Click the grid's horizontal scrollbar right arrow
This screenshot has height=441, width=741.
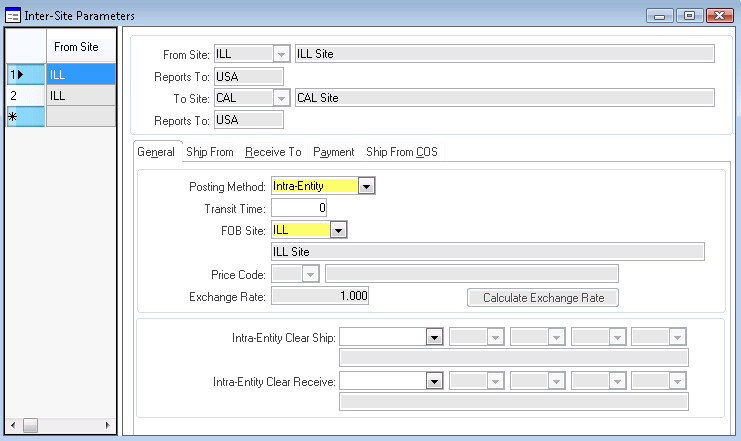(109, 426)
